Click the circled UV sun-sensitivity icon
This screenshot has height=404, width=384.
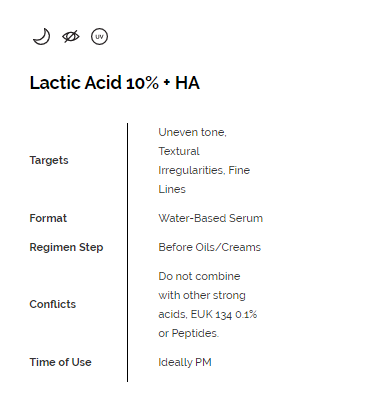click(99, 36)
